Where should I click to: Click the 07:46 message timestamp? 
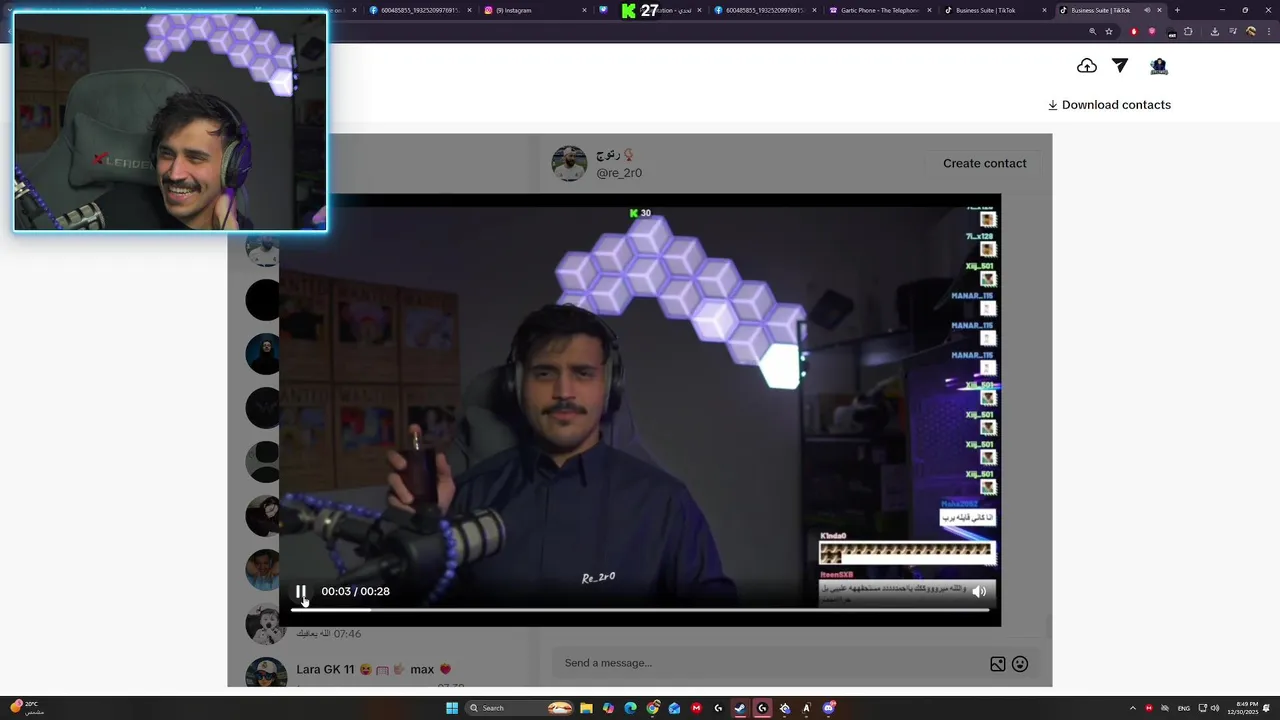click(x=347, y=634)
